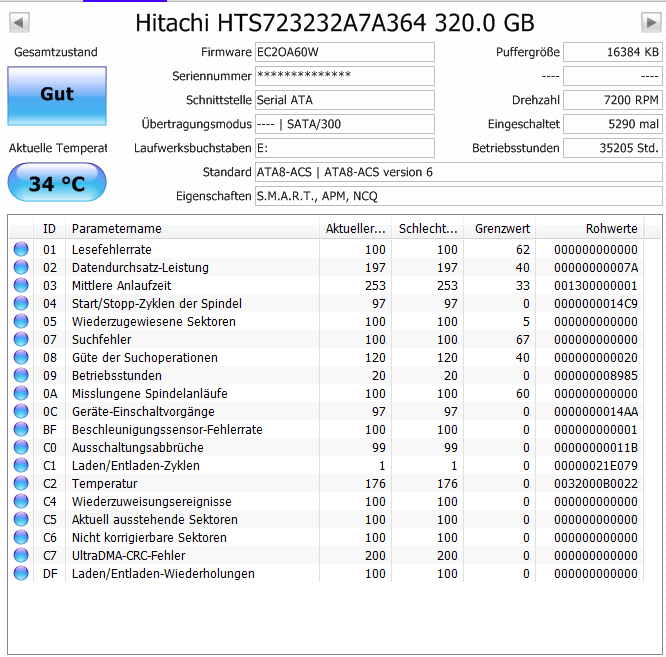Click status orb for Temperatur row
Viewport: 666px width, 657px height.
[21, 483]
